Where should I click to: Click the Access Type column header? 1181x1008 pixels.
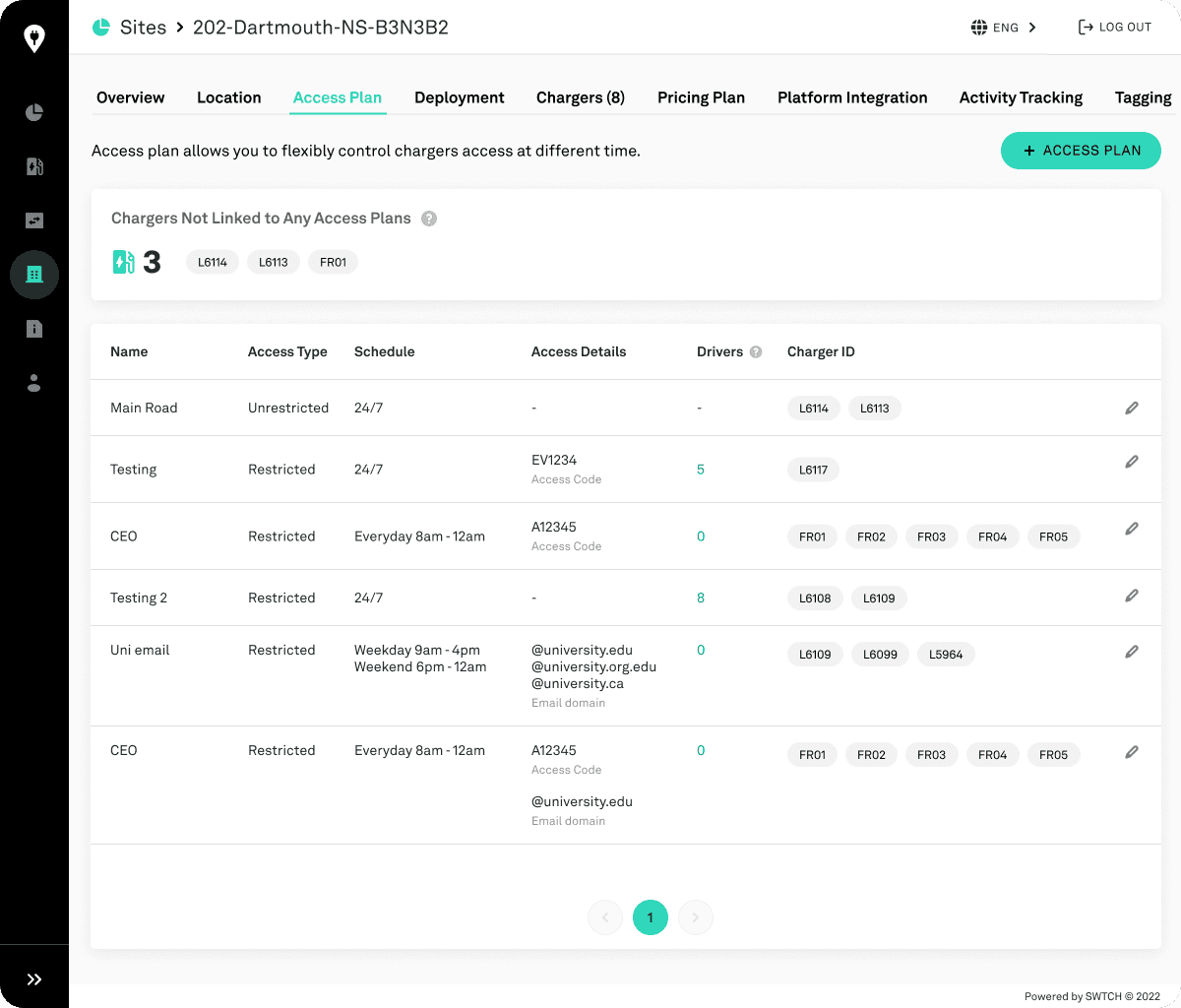[x=287, y=351]
